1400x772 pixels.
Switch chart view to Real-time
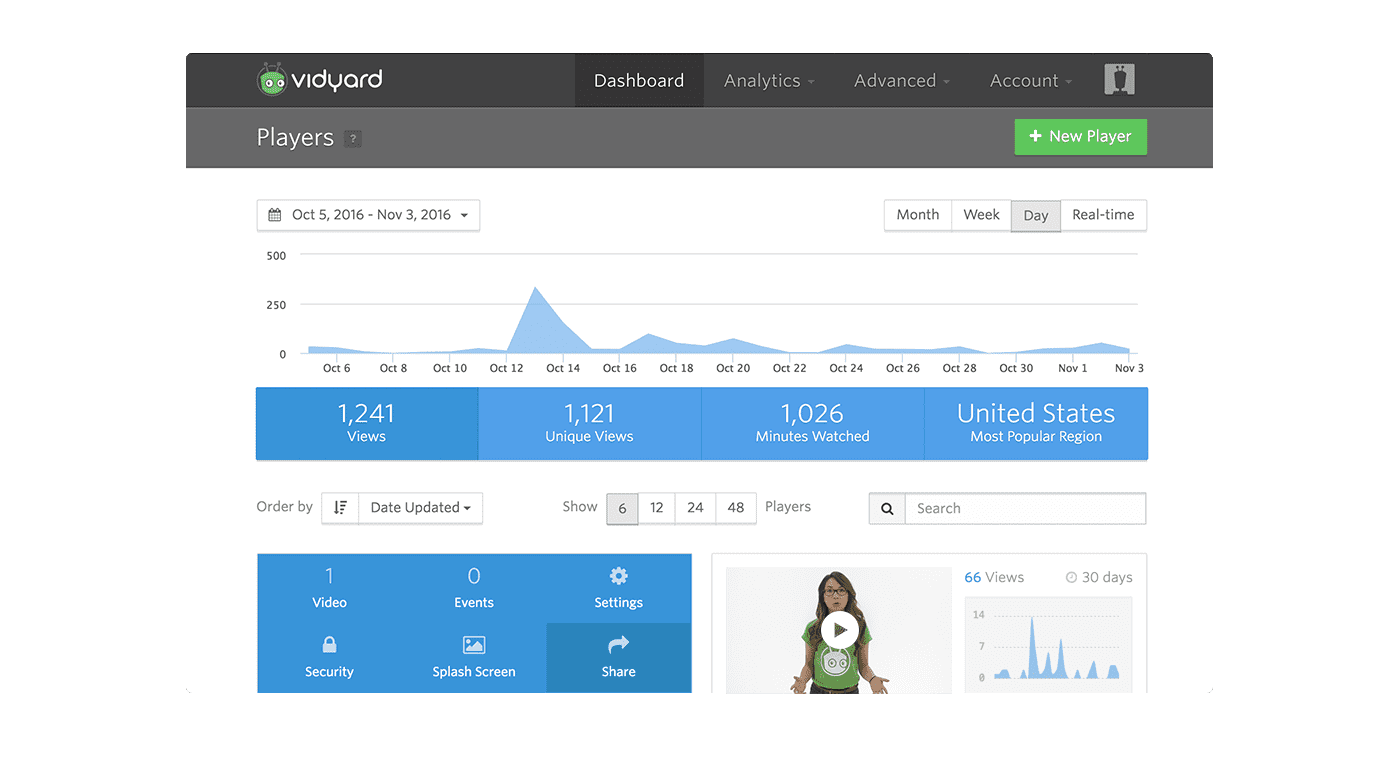point(1103,215)
